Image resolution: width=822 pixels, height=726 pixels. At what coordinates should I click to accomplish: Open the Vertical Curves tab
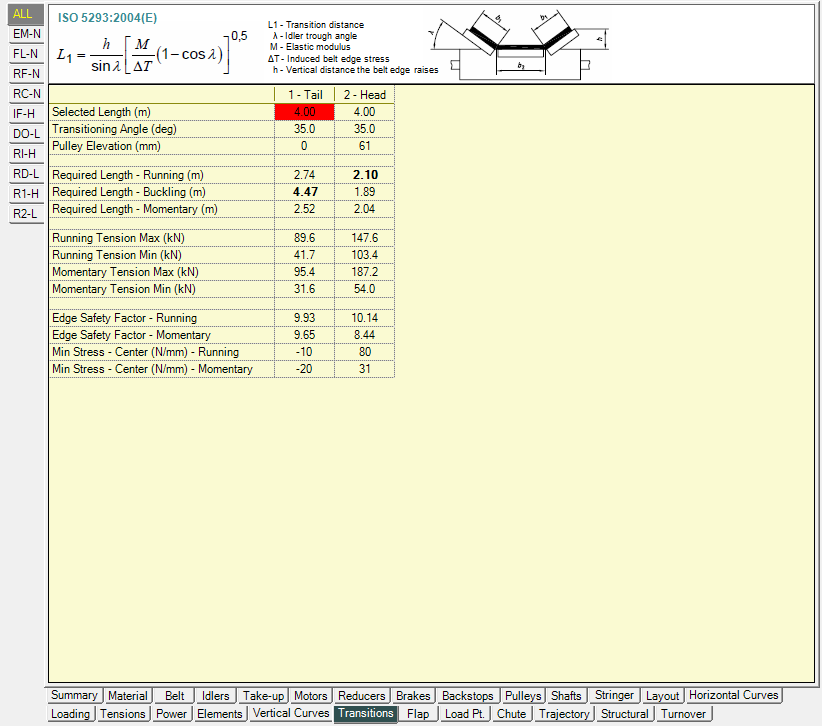291,714
